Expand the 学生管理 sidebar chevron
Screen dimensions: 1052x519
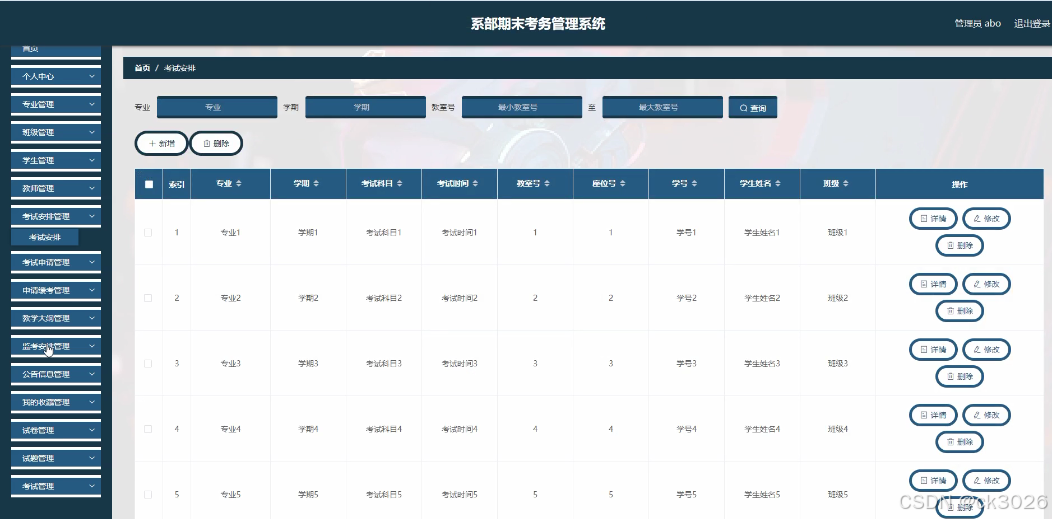[92, 161]
